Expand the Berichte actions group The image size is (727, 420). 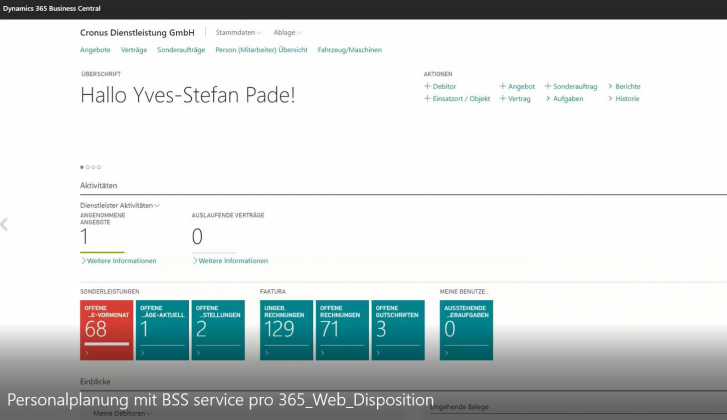click(624, 86)
